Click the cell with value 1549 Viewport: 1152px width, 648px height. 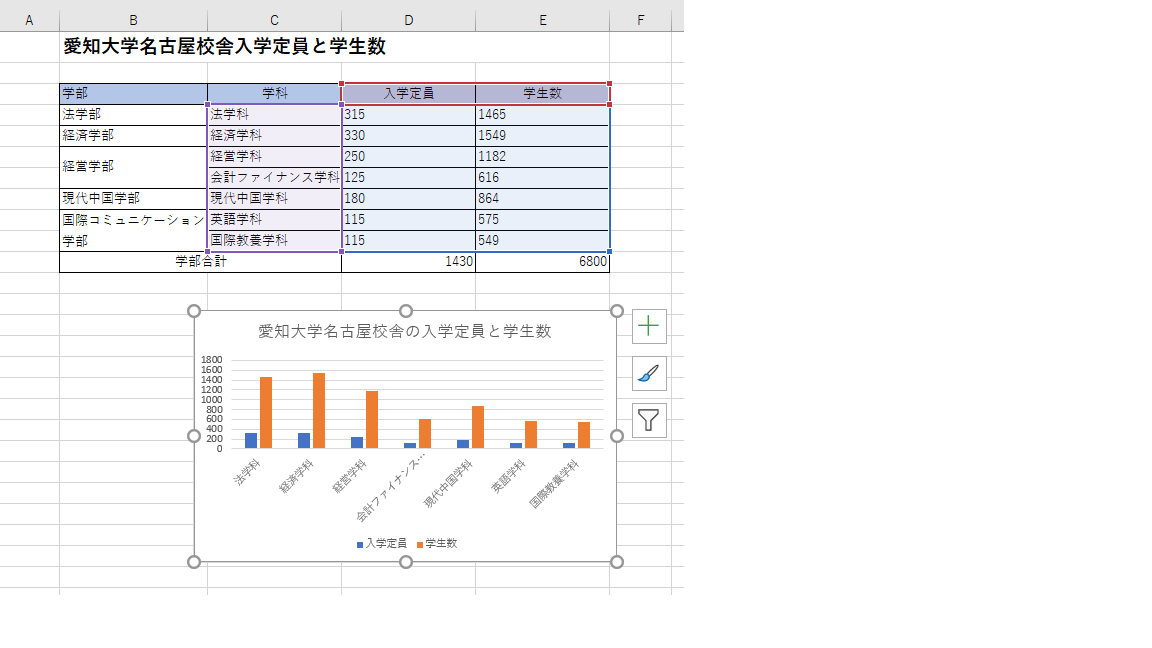[542, 135]
